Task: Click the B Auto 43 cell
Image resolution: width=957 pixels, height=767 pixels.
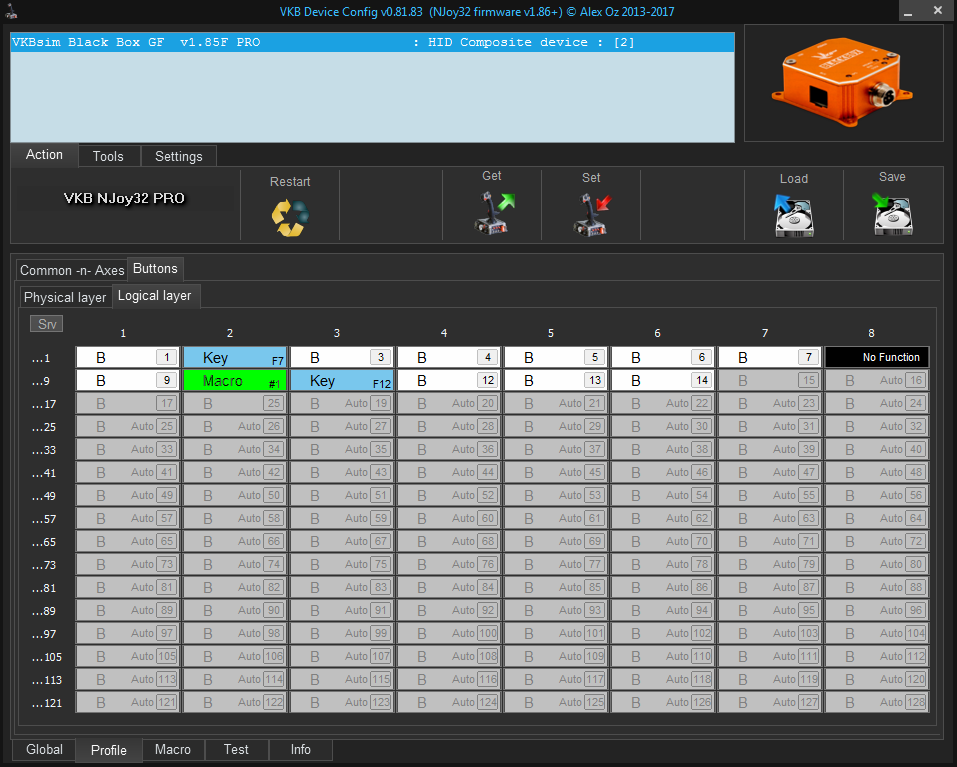Action: pos(341,473)
